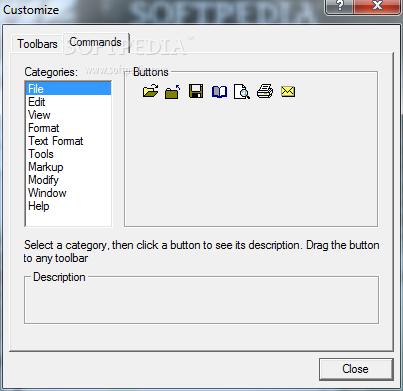Click the Close button

coord(356,369)
